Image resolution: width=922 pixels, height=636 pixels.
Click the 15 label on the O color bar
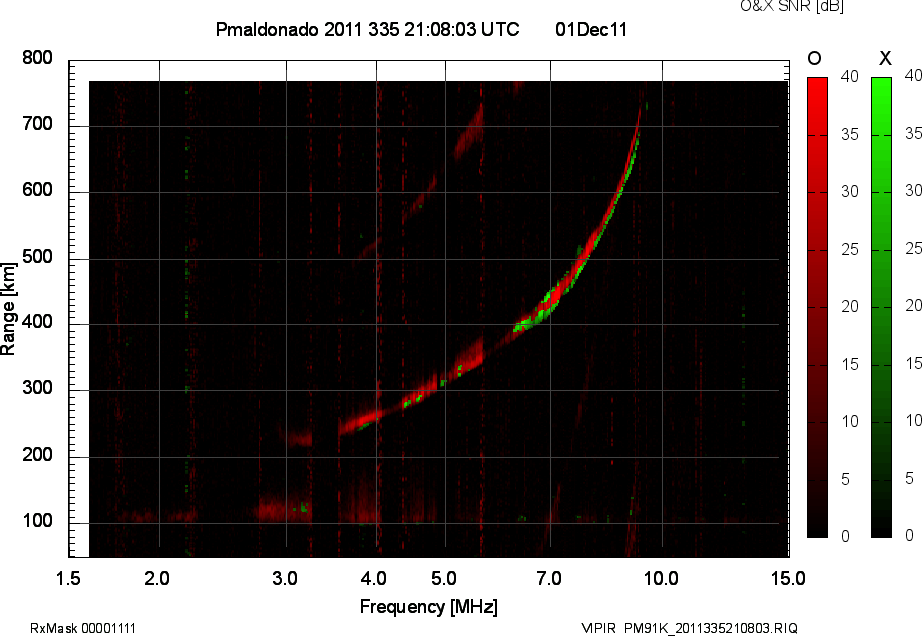click(850, 364)
